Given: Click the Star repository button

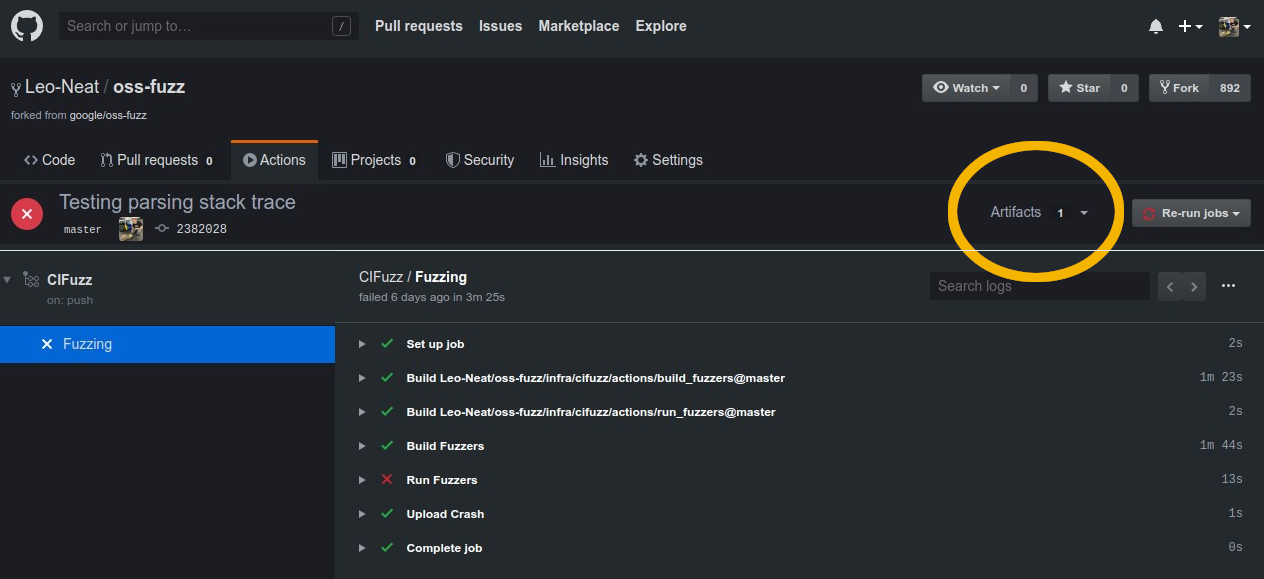Looking at the screenshot, I should pos(1078,88).
